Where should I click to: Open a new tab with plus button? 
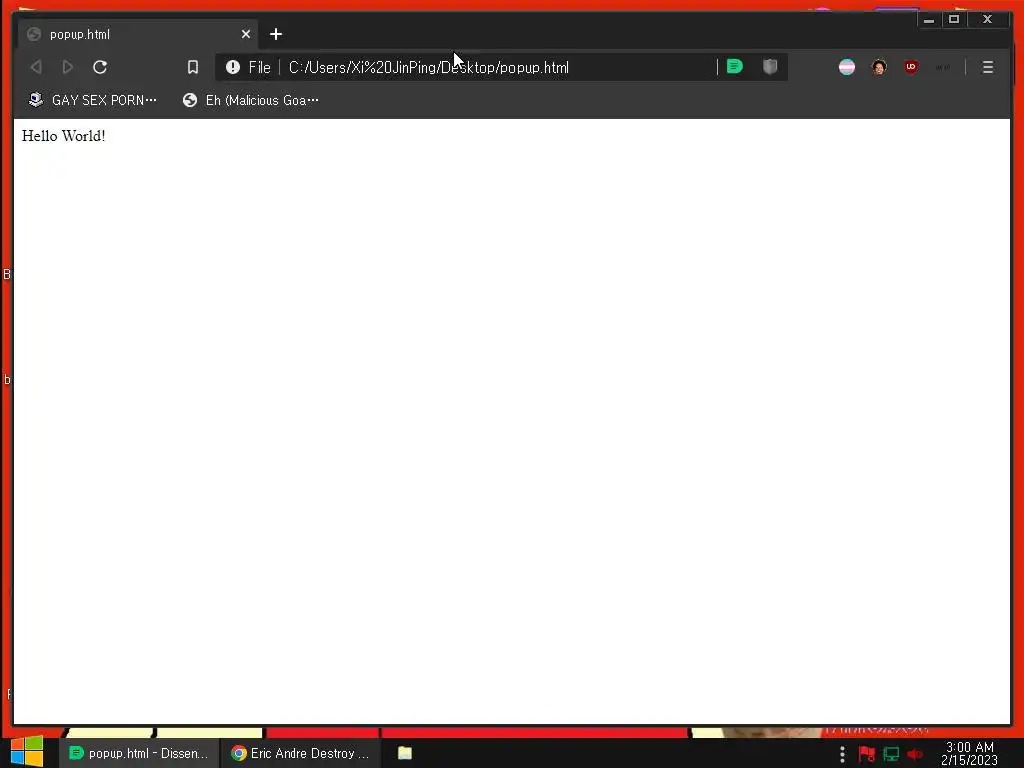point(276,34)
